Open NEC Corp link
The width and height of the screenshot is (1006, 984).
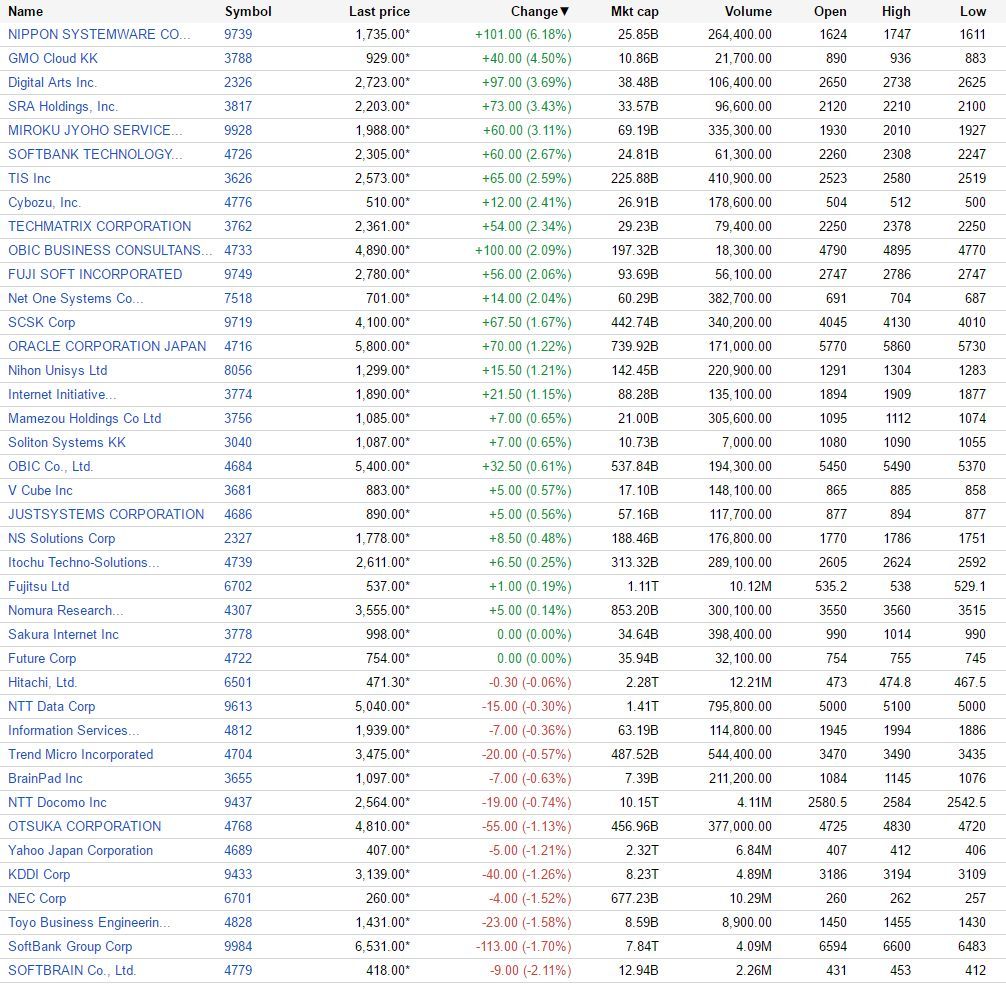coord(37,898)
